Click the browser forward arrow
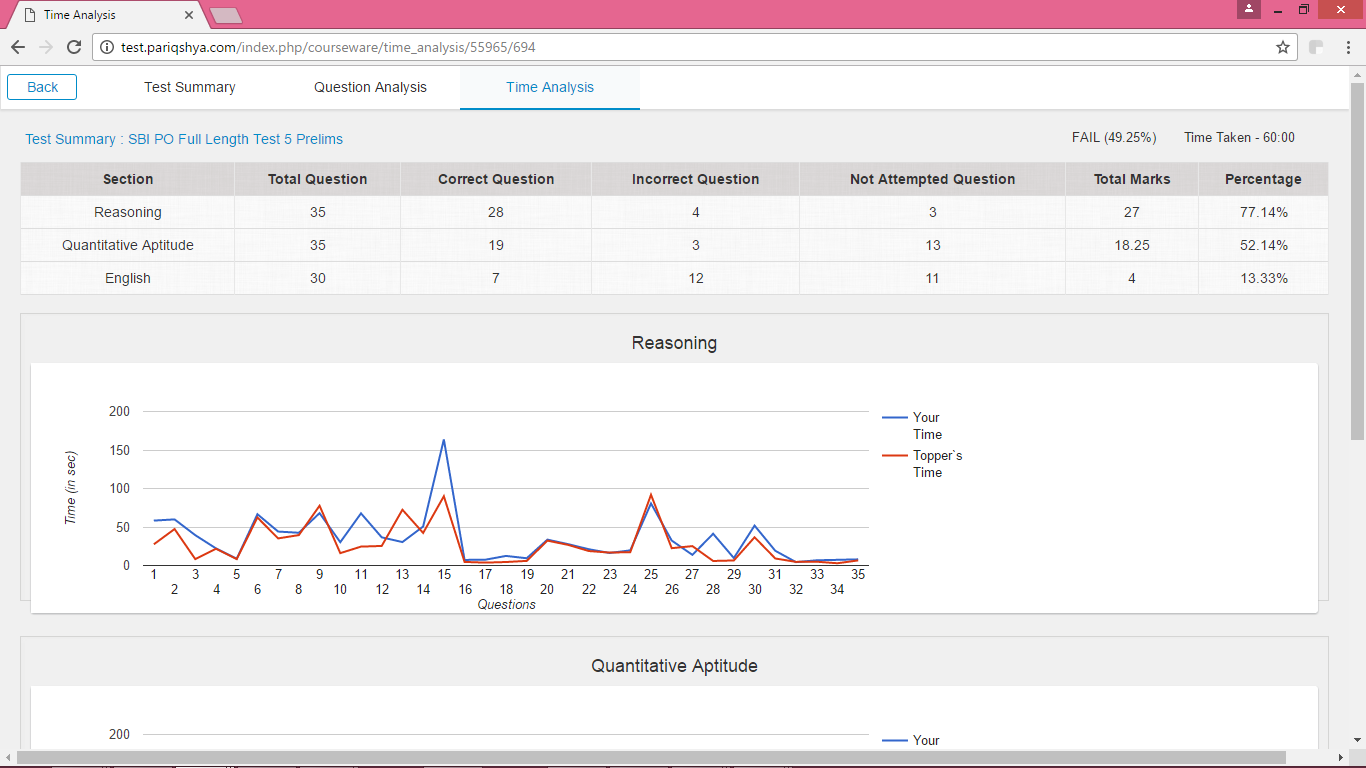The image size is (1366, 768). [45, 47]
